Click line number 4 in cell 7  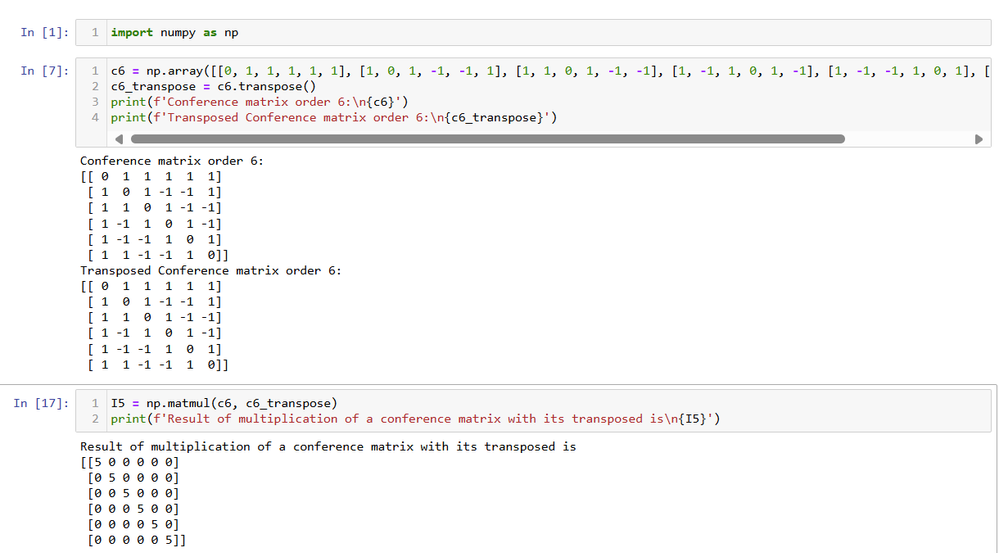click(x=95, y=117)
